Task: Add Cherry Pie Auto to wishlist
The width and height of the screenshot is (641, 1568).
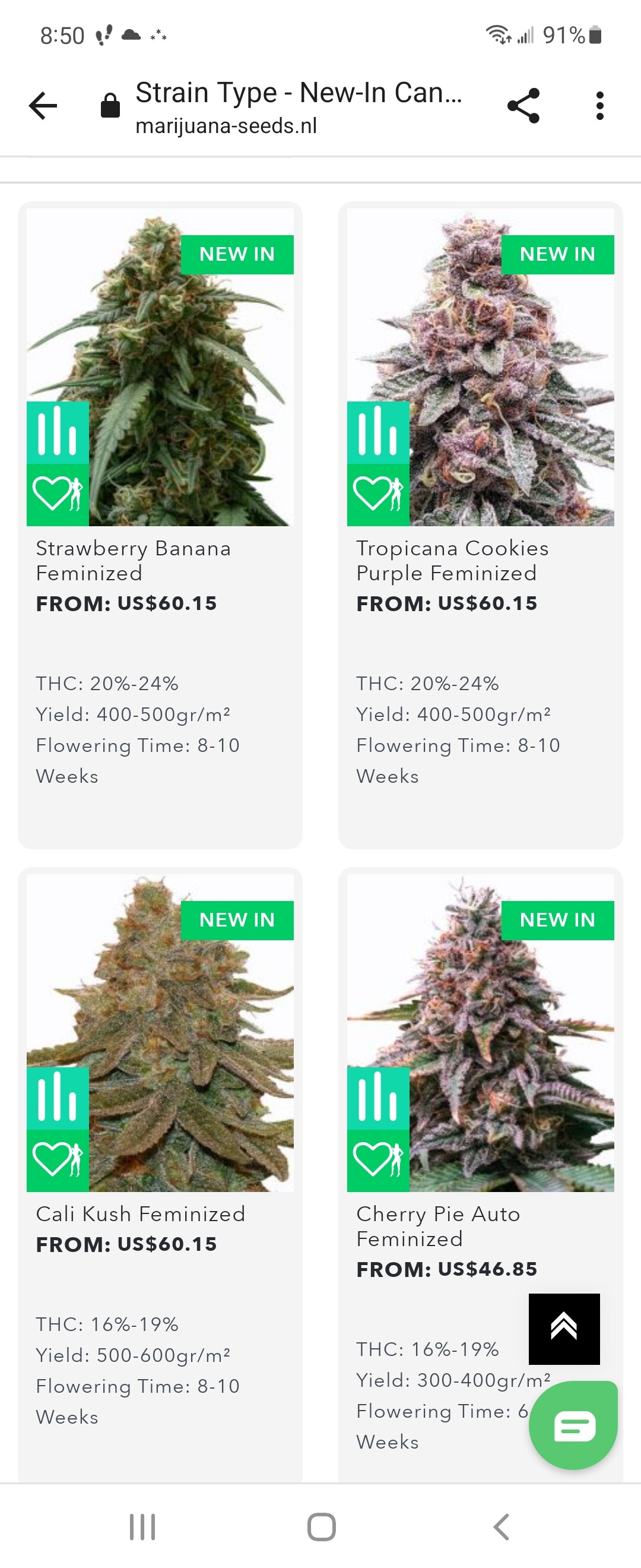Action: click(378, 1160)
